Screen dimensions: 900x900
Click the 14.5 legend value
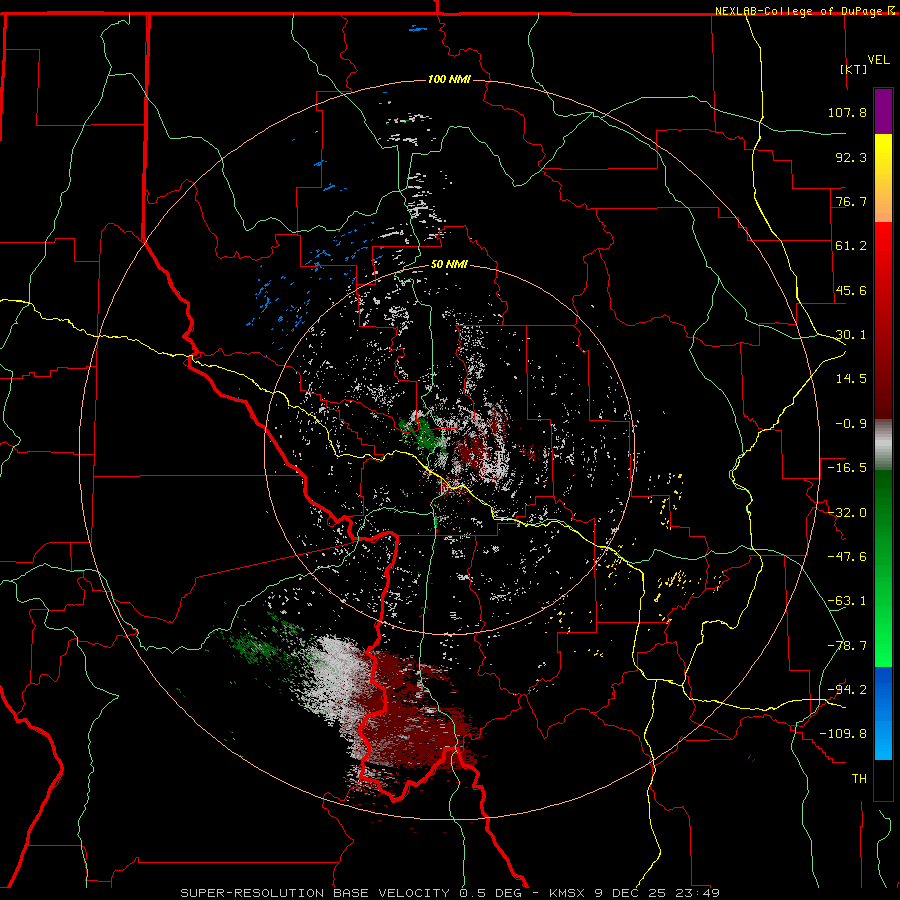click(x=851, y=379)
